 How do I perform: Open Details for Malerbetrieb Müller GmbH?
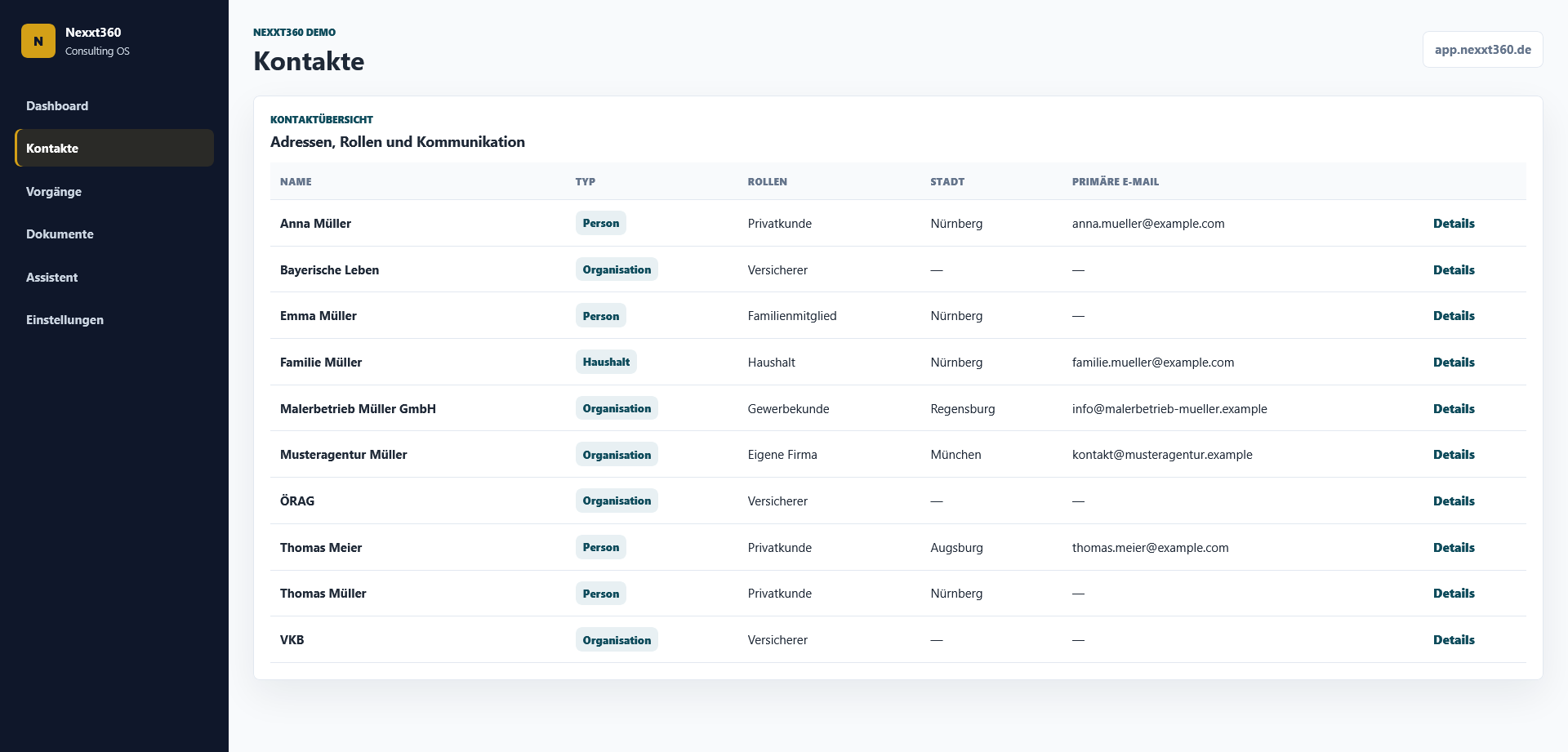(1454, 409)
